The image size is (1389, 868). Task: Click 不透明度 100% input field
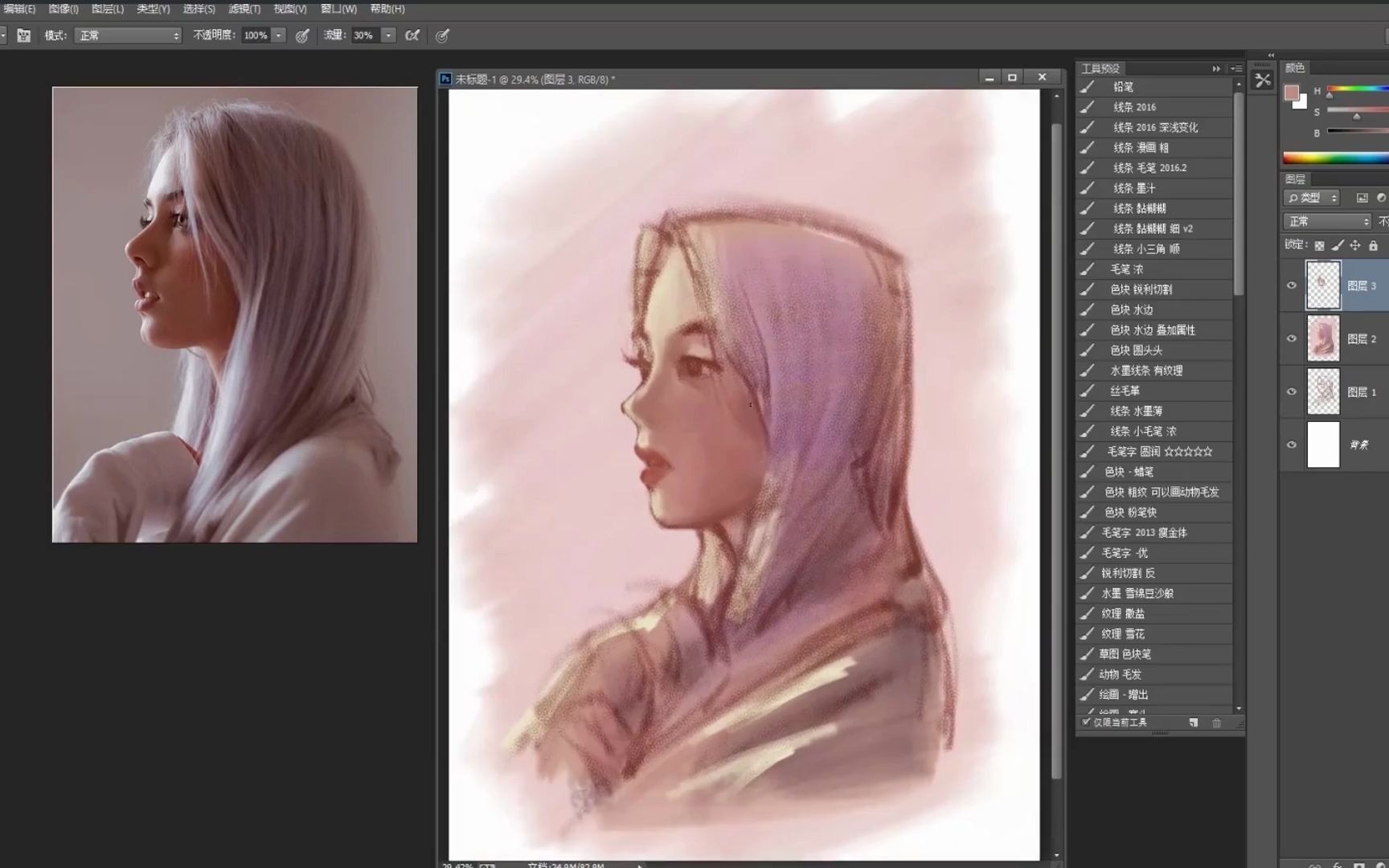256,35
